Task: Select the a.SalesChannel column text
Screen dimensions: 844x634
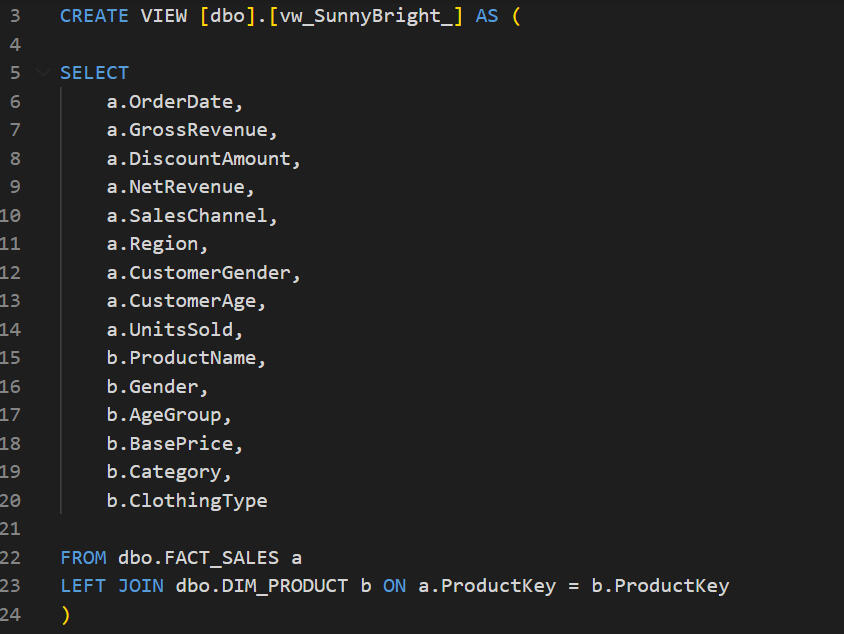Action: [x=192, y=215]
